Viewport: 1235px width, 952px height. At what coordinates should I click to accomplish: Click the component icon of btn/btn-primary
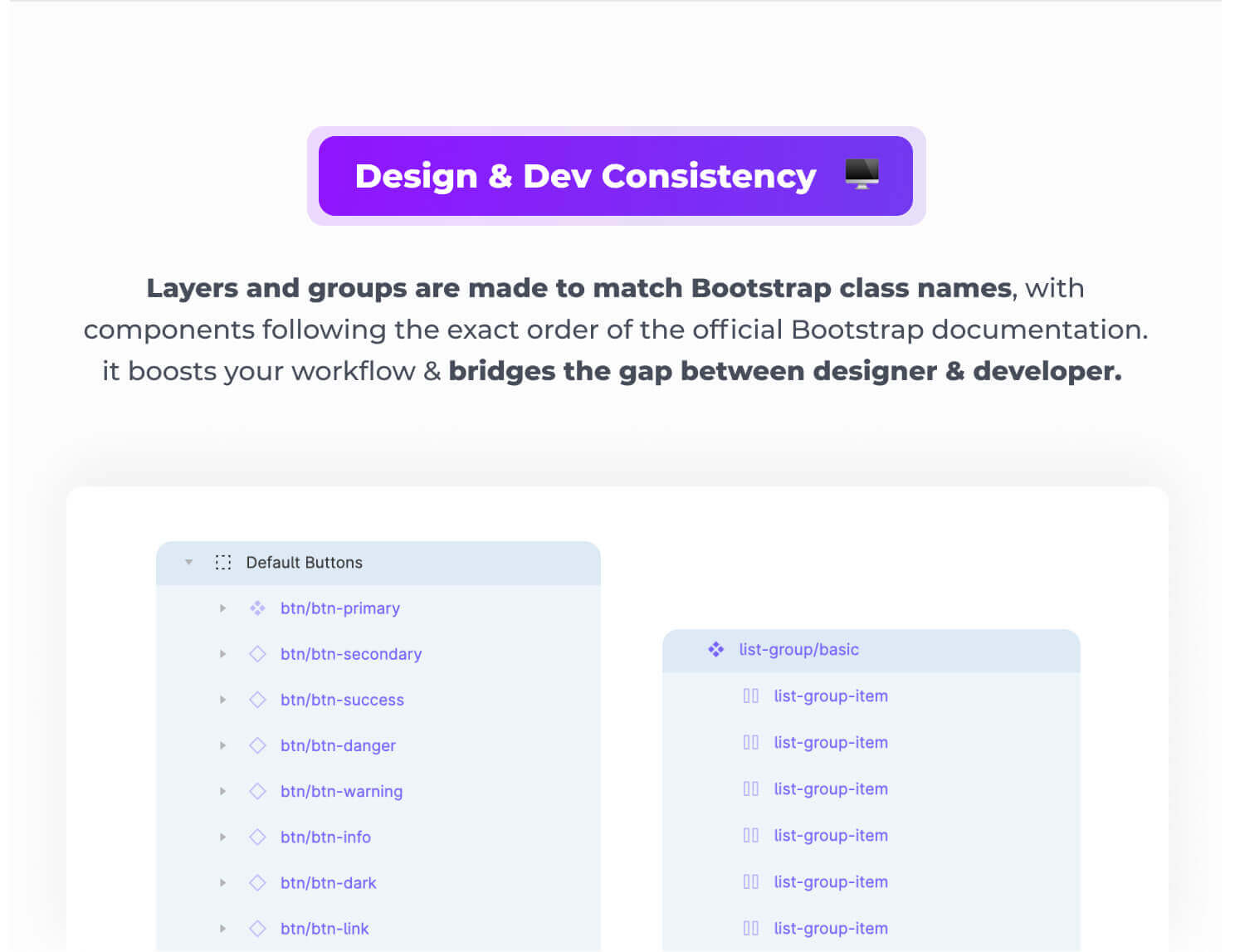pos(257,608)
